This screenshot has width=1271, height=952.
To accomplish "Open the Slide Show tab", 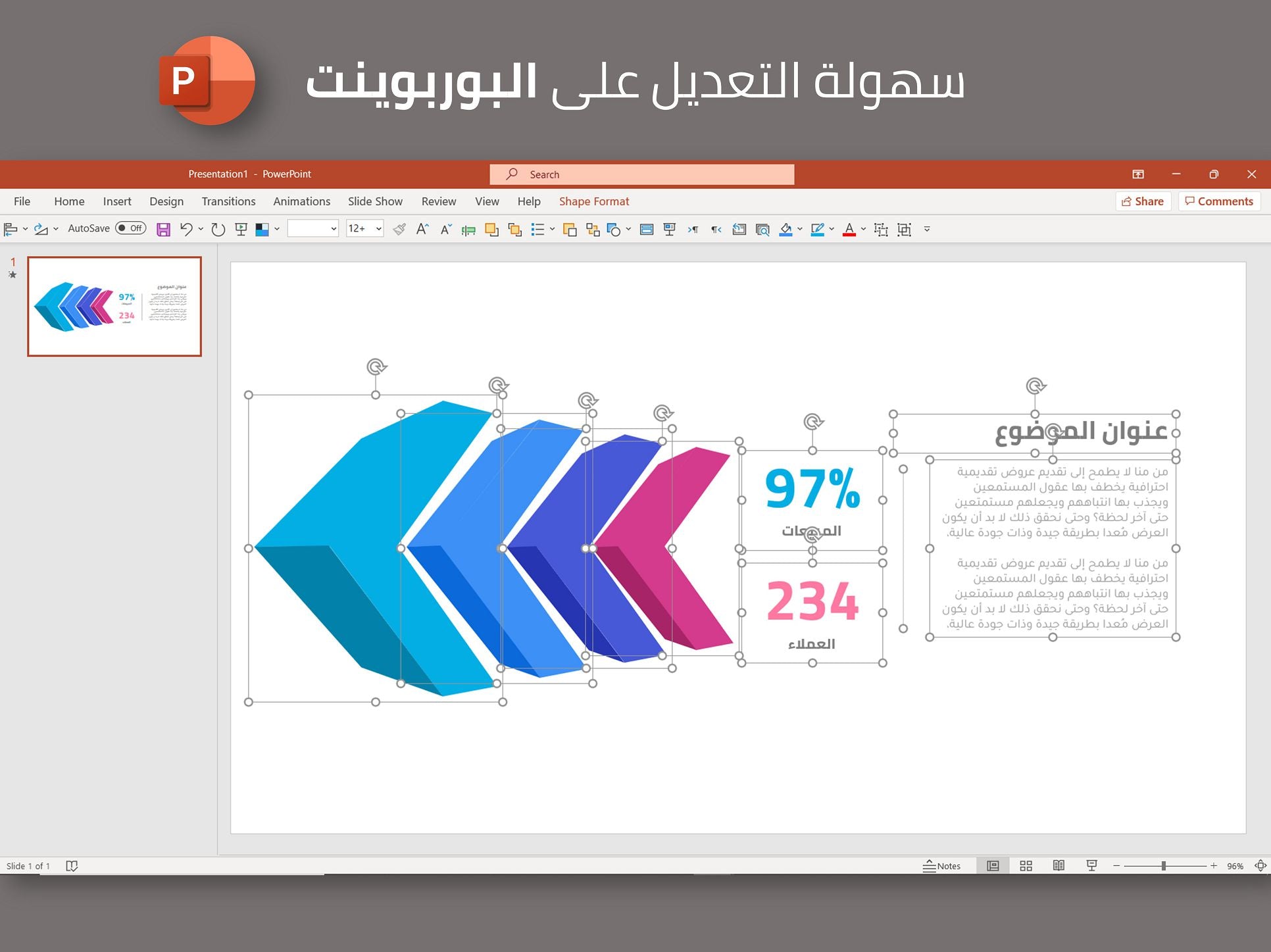I will [x=374, y=201].
